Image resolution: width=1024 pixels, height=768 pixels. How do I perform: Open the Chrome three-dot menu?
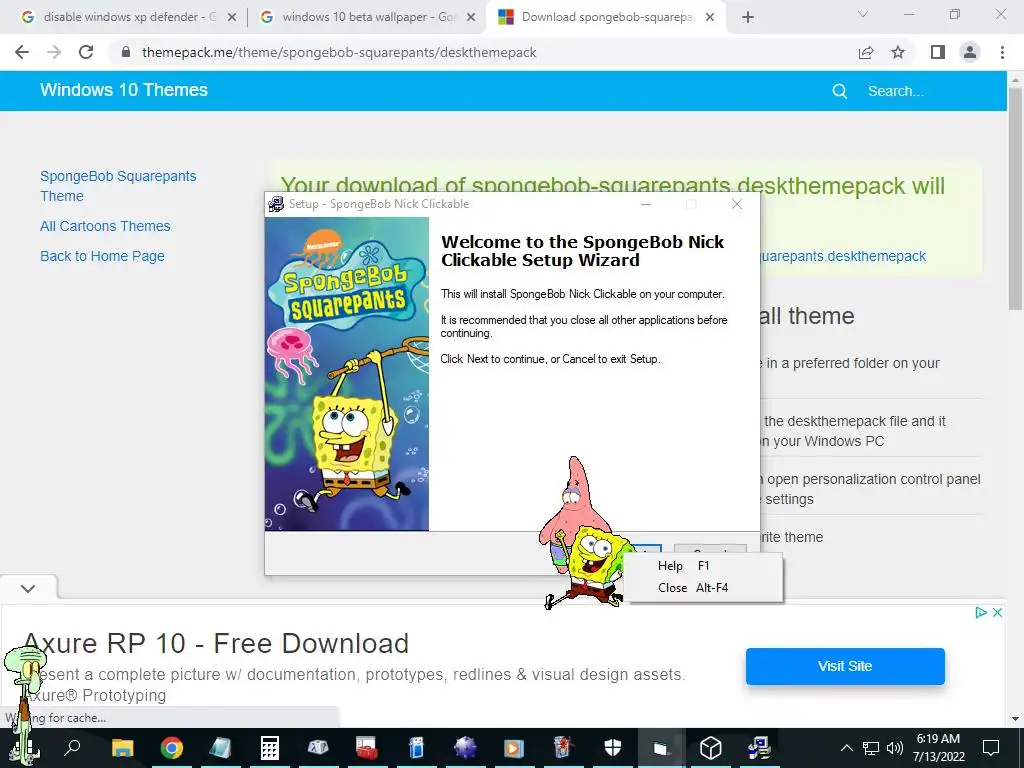coord(1002,52)
